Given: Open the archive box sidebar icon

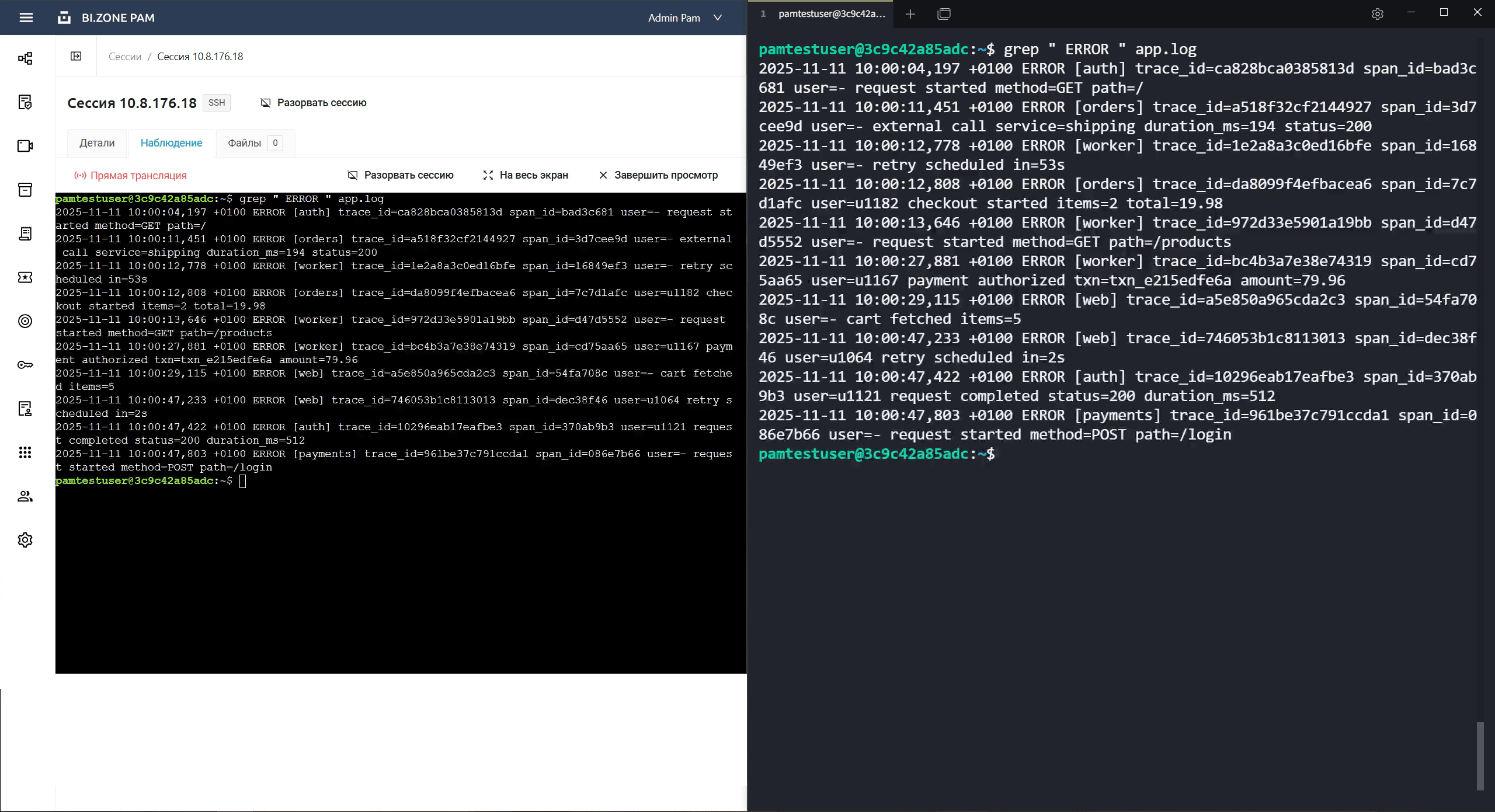Looking at the screenshot, I should tap(25, 190).
